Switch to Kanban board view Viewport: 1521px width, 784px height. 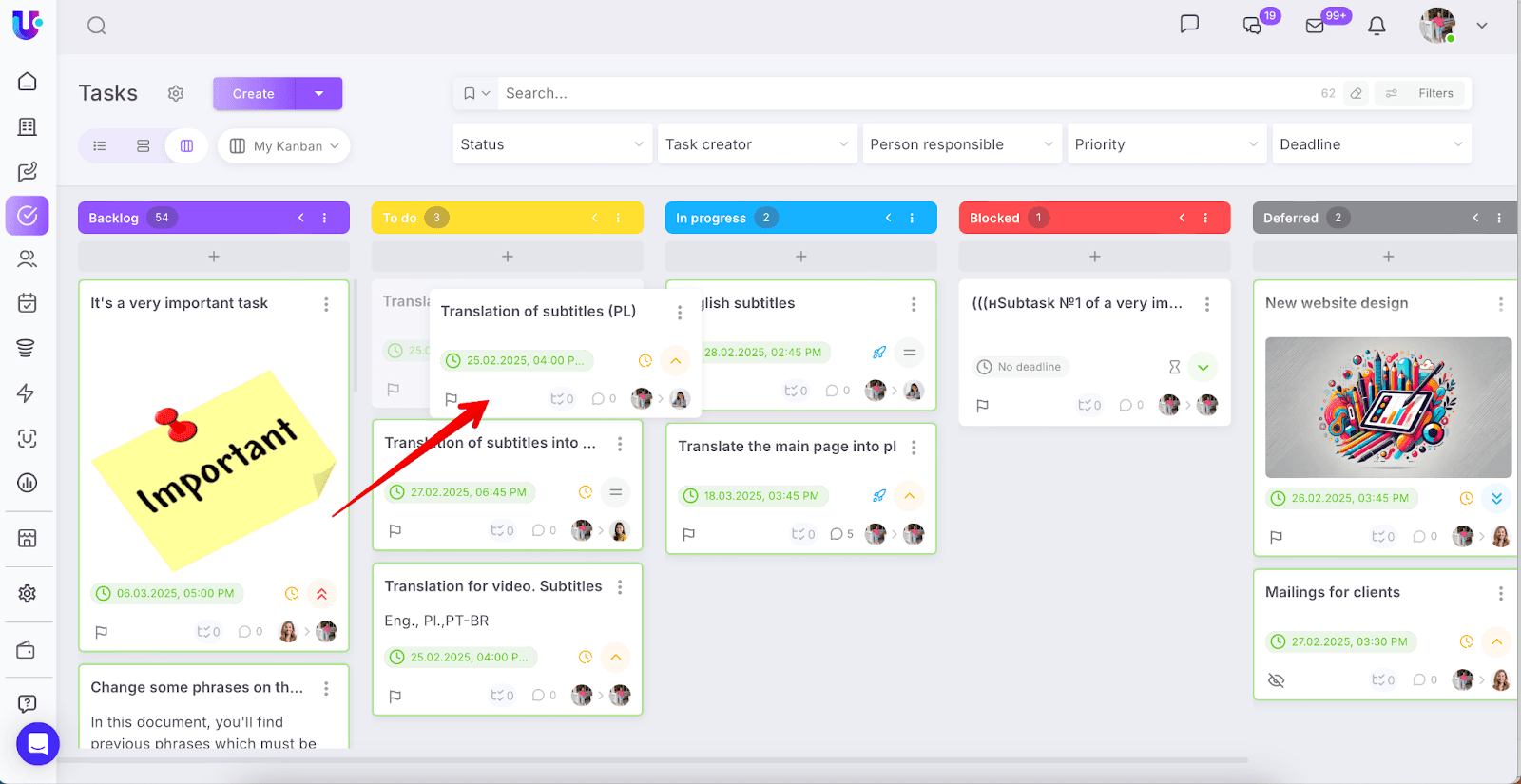click(x=186, y=146)
